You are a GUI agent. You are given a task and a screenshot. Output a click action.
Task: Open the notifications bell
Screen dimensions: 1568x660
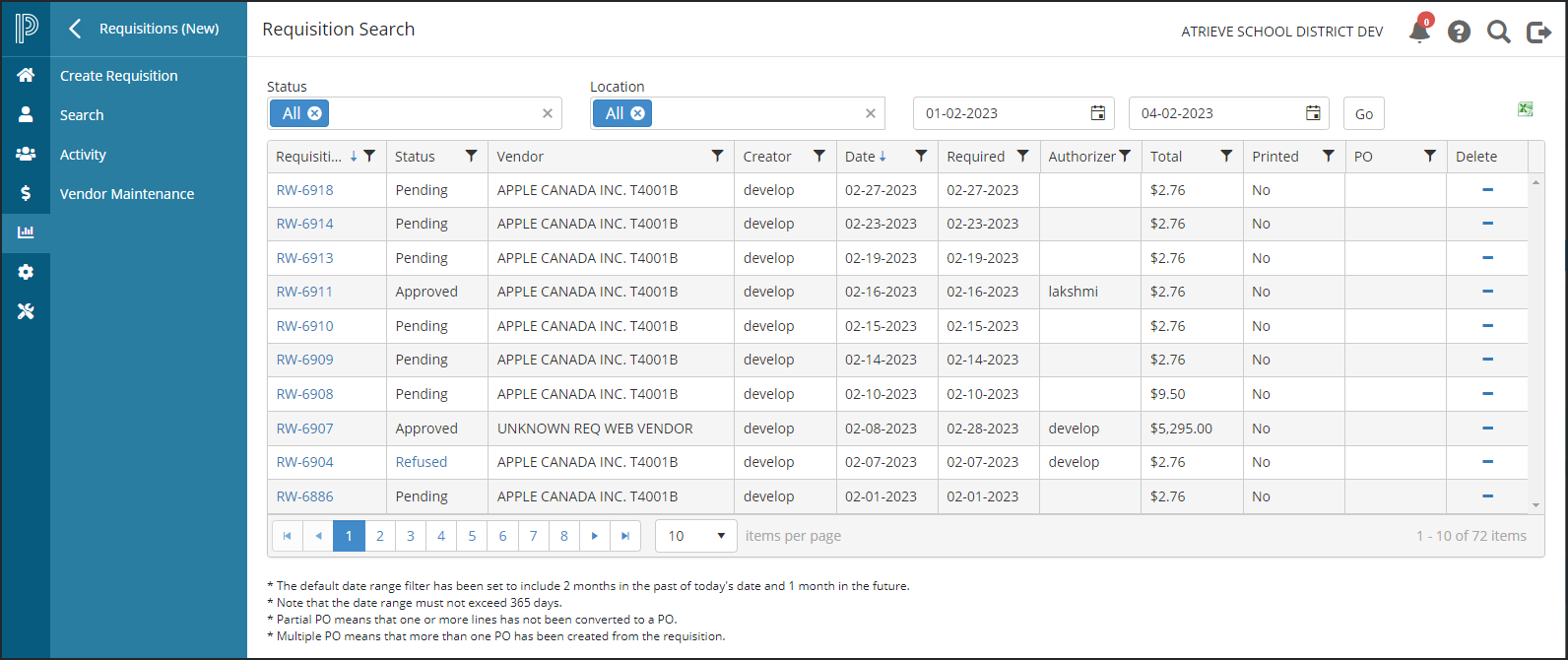[x=1419, y=32]
